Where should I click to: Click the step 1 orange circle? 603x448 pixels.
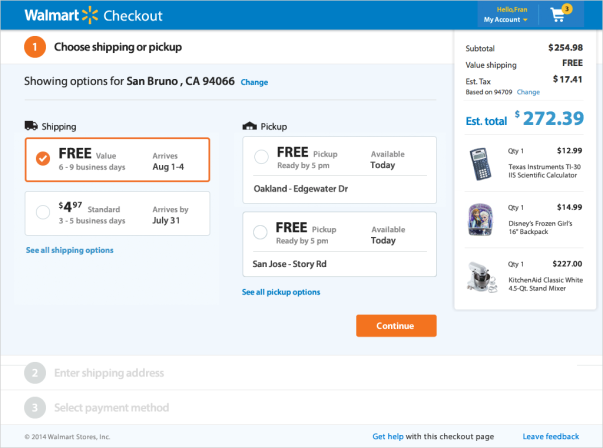click(35, 47)
